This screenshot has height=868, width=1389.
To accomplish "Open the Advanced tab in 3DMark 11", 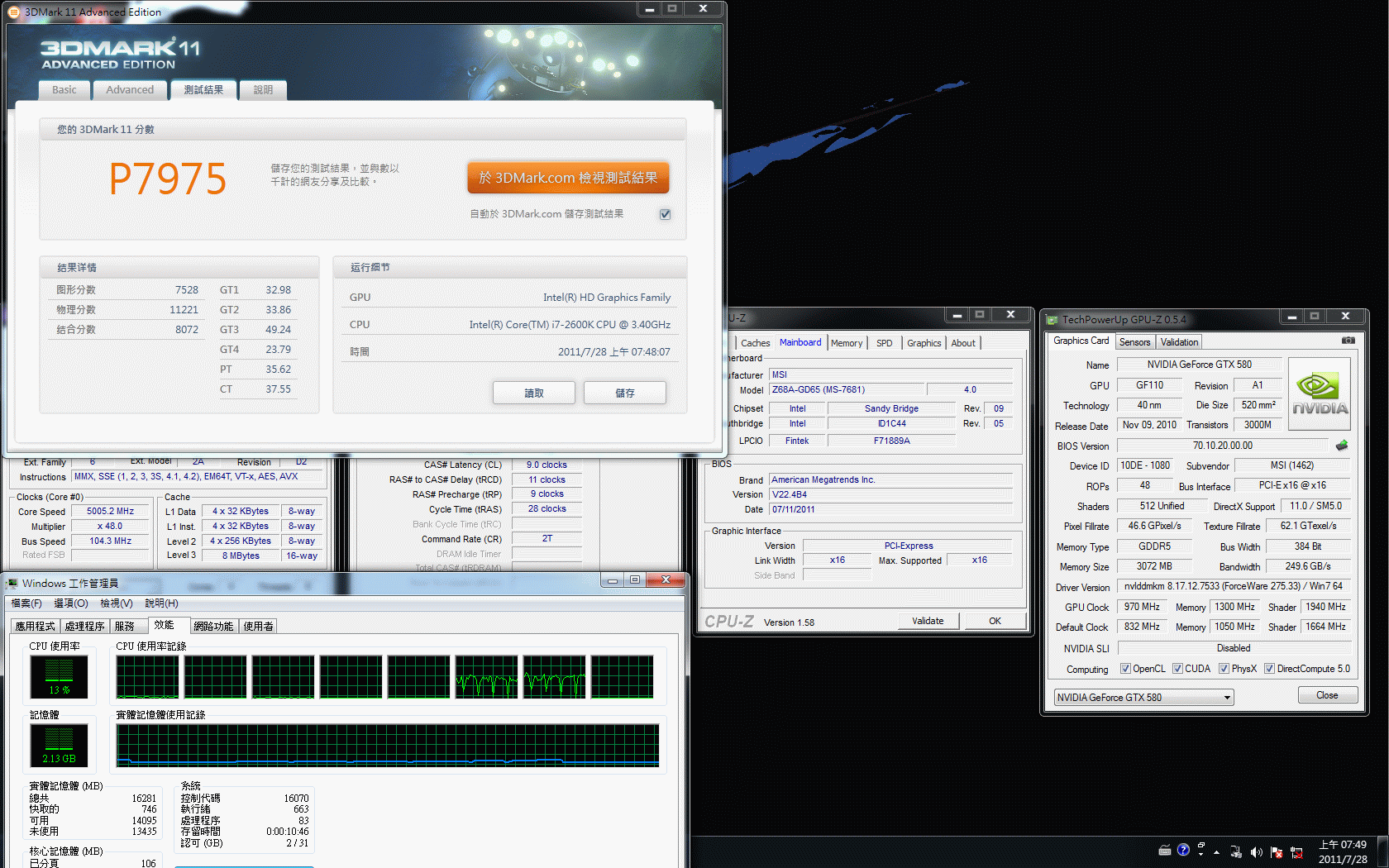I will click(x=130, y=90).
